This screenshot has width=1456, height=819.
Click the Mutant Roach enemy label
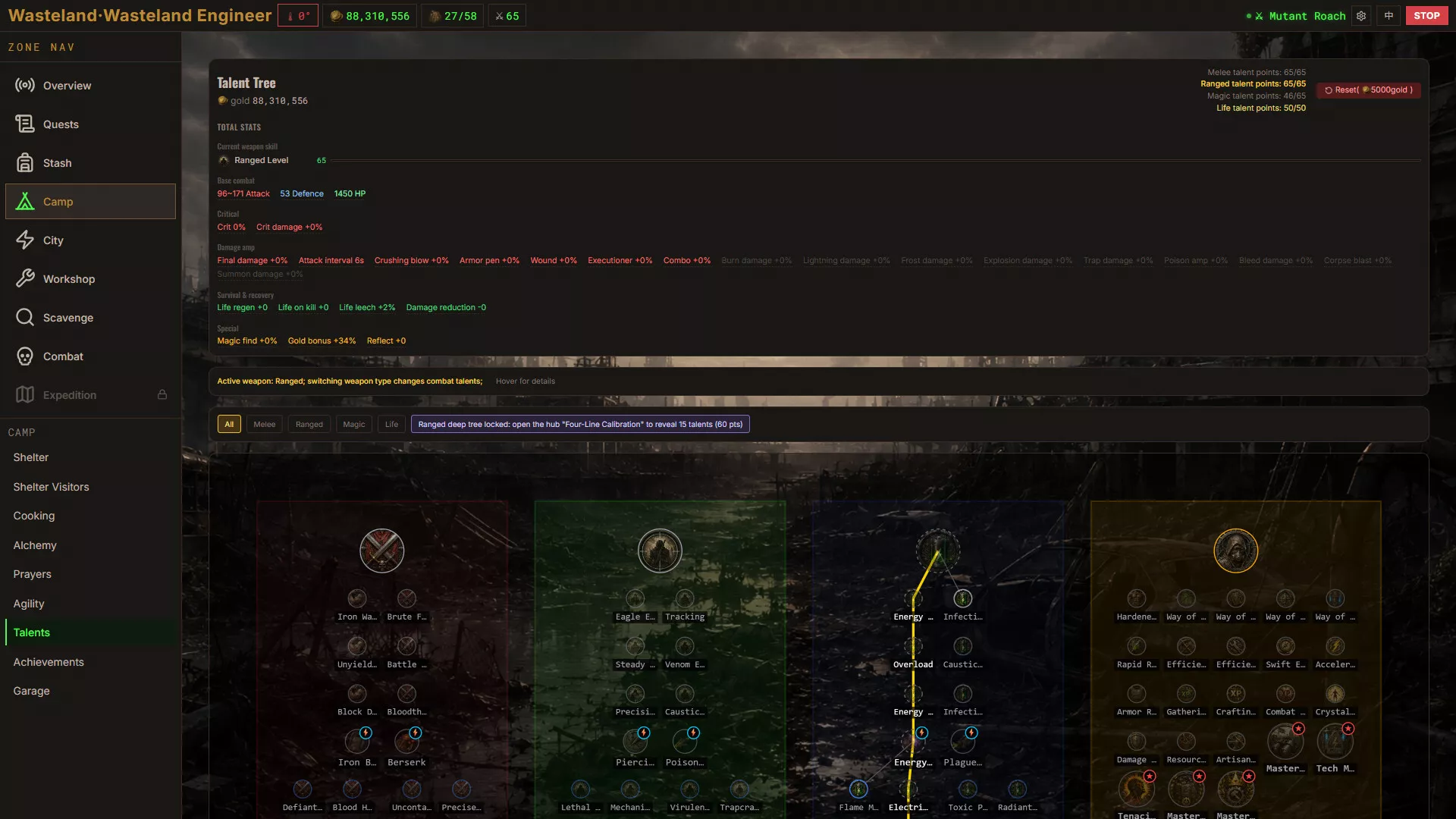click(x=1307, y=16)
